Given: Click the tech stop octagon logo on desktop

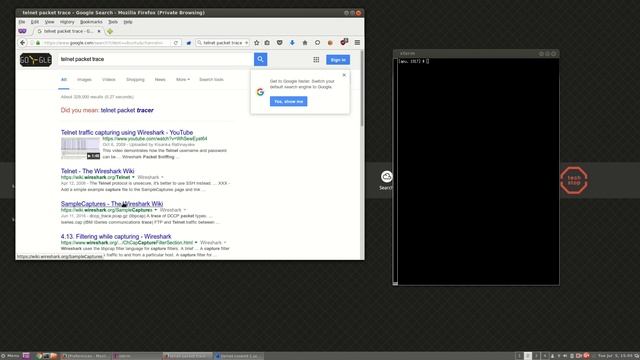Looking at the screenshot, I should [x=574, y=180].
